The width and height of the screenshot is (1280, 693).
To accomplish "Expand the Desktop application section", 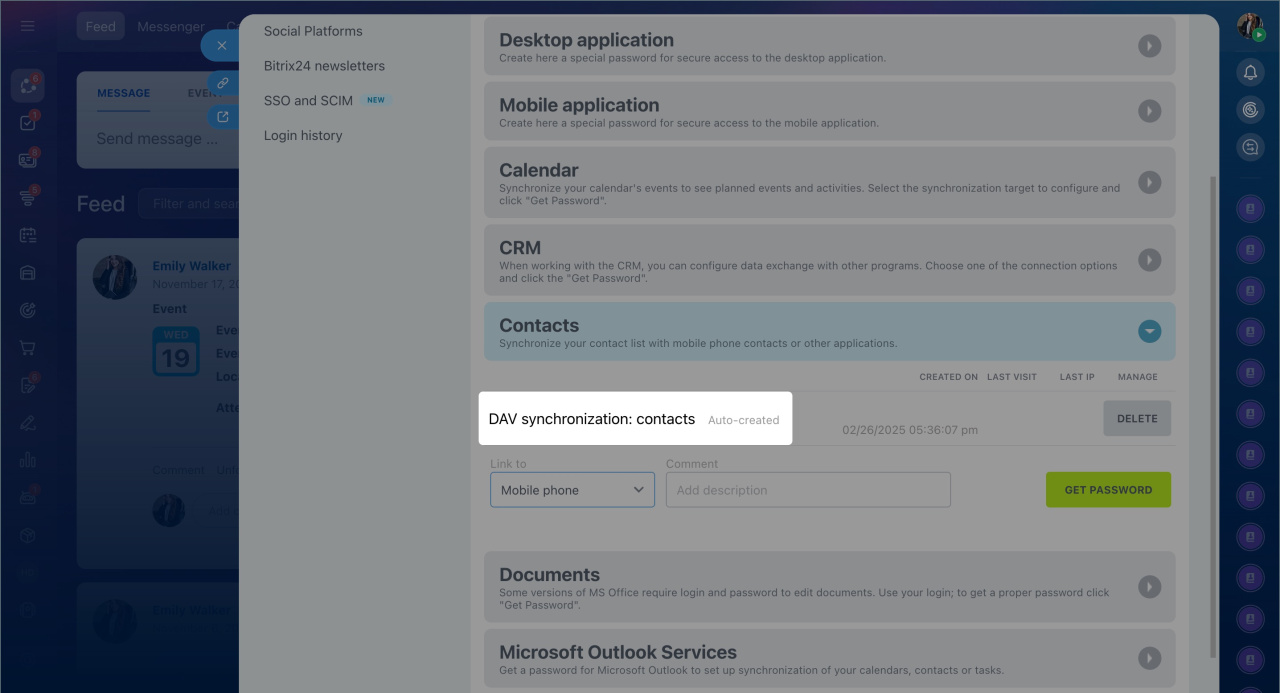I will point(1149,46).
